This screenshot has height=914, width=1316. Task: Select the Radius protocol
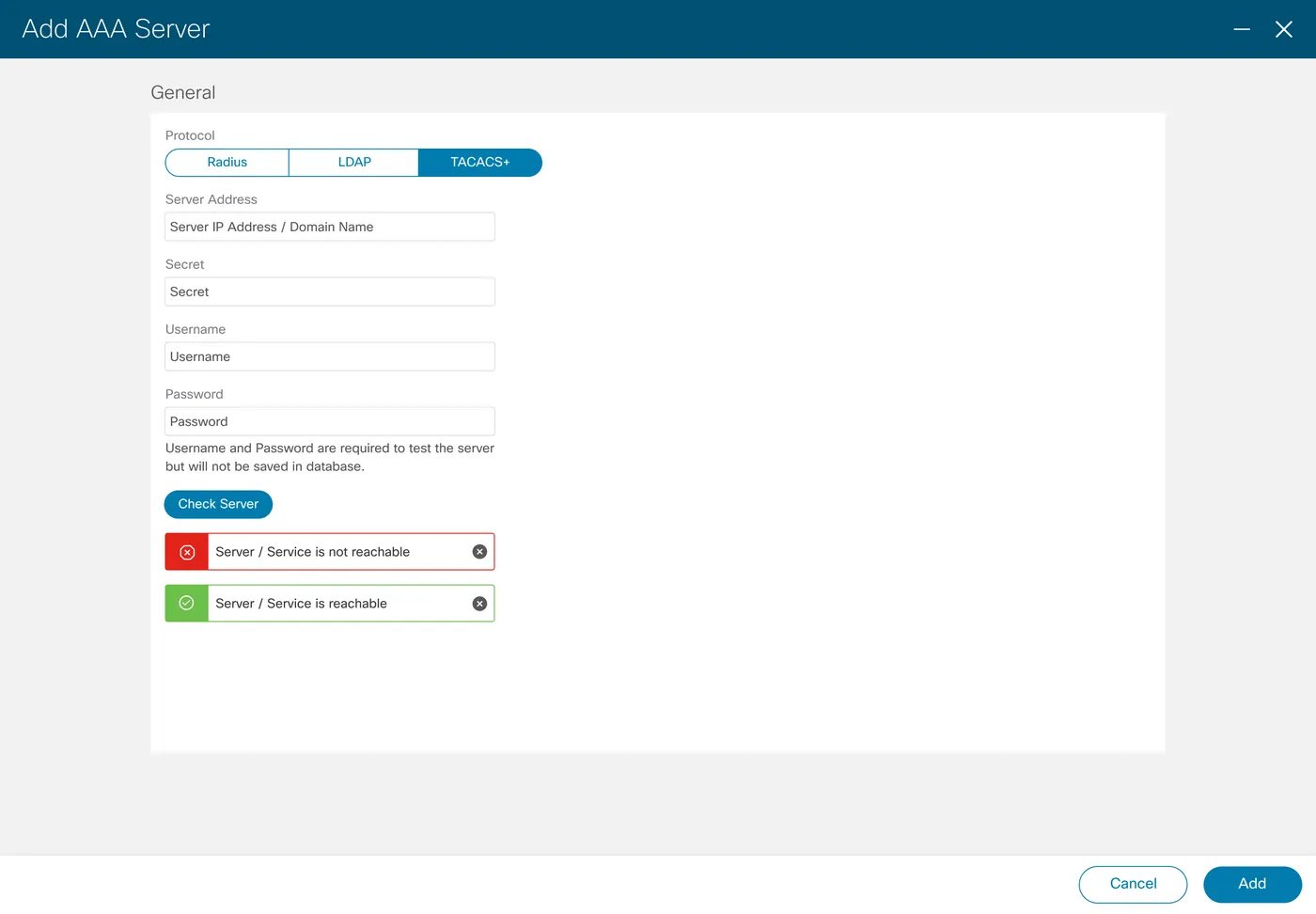pyautogui.click(x=227, y=163)
